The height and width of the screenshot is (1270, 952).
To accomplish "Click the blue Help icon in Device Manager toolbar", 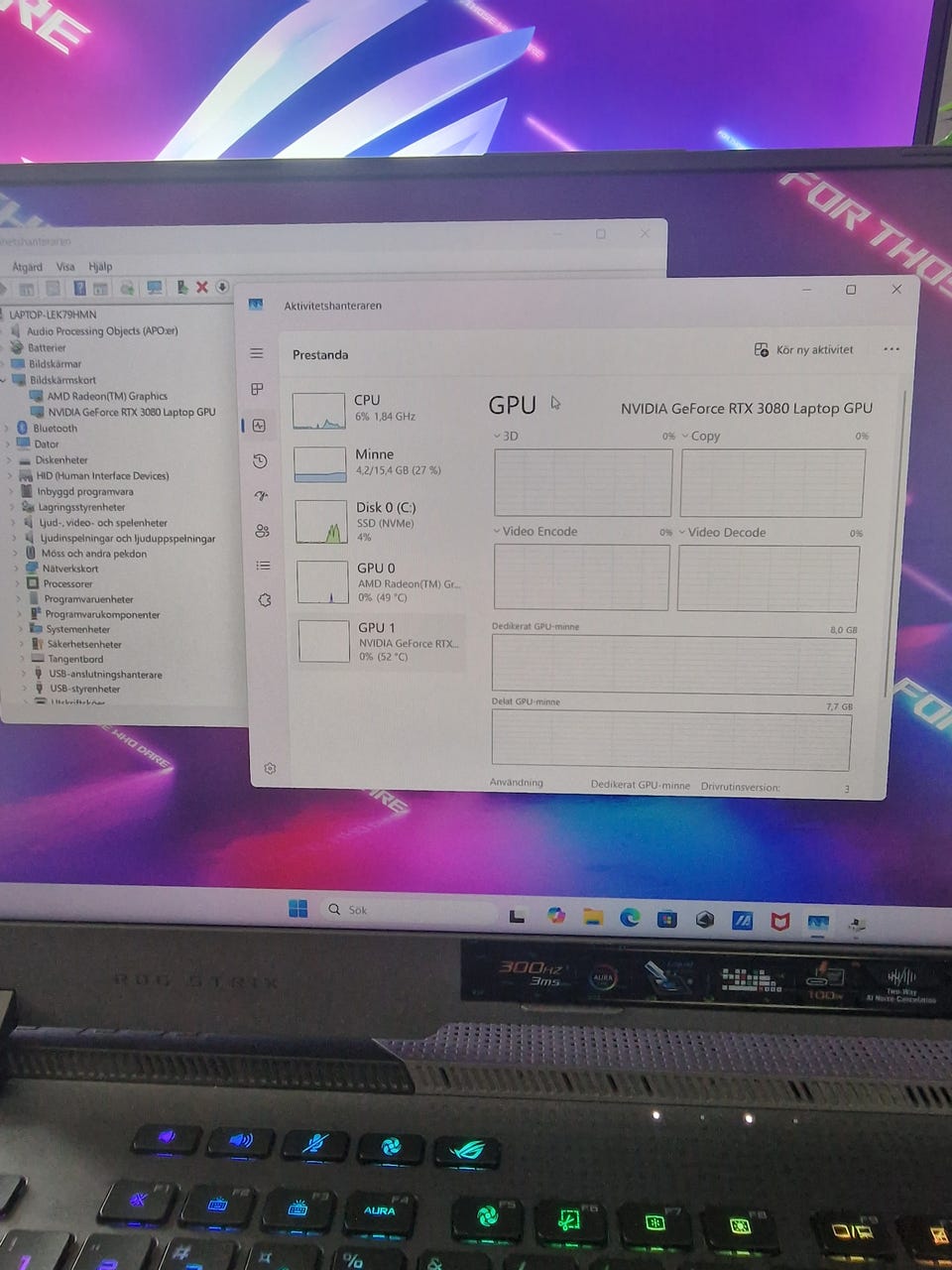I will point(79,288).
